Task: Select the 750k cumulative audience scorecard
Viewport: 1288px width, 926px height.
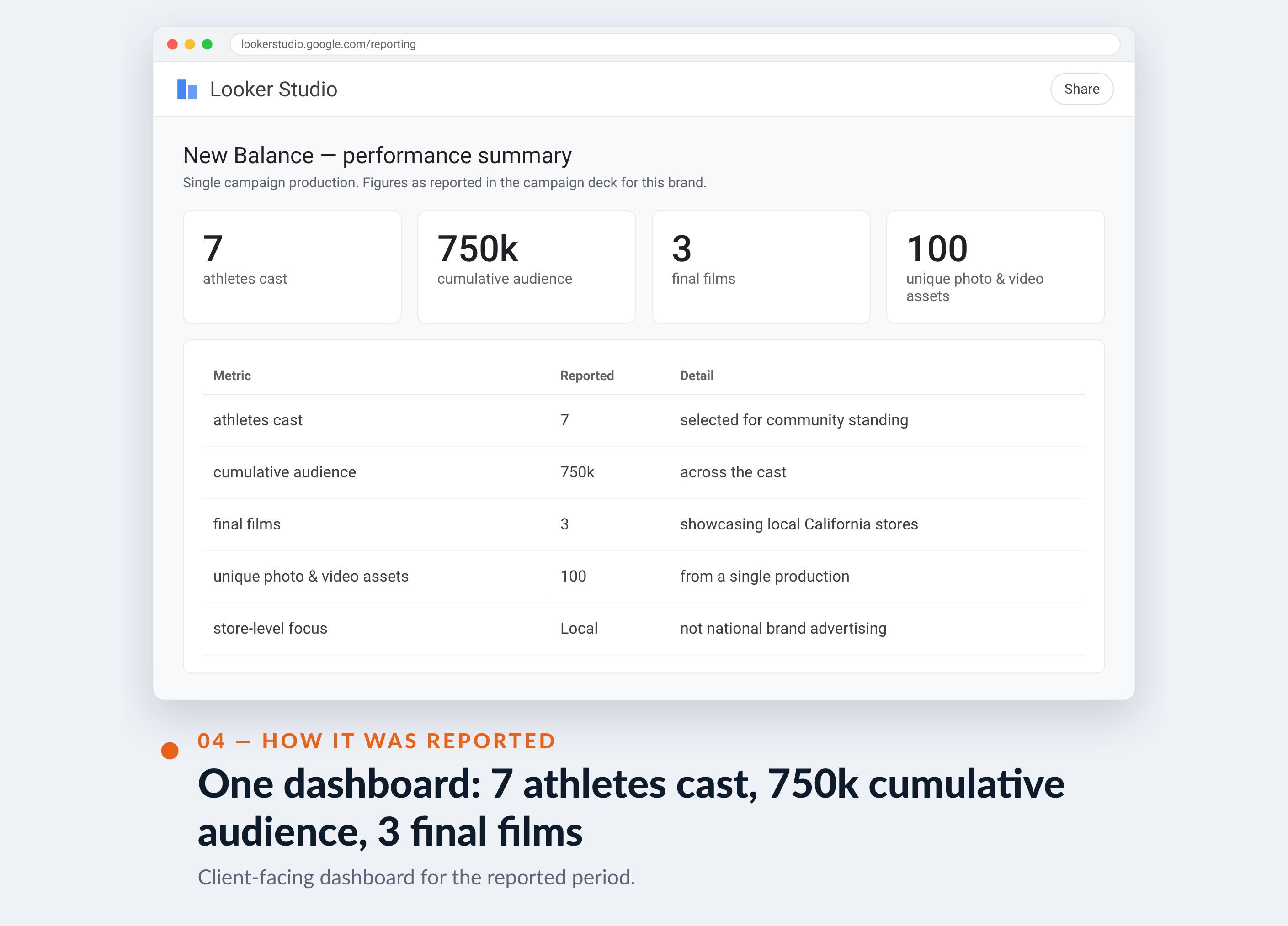Action: (x=527, y=267)
